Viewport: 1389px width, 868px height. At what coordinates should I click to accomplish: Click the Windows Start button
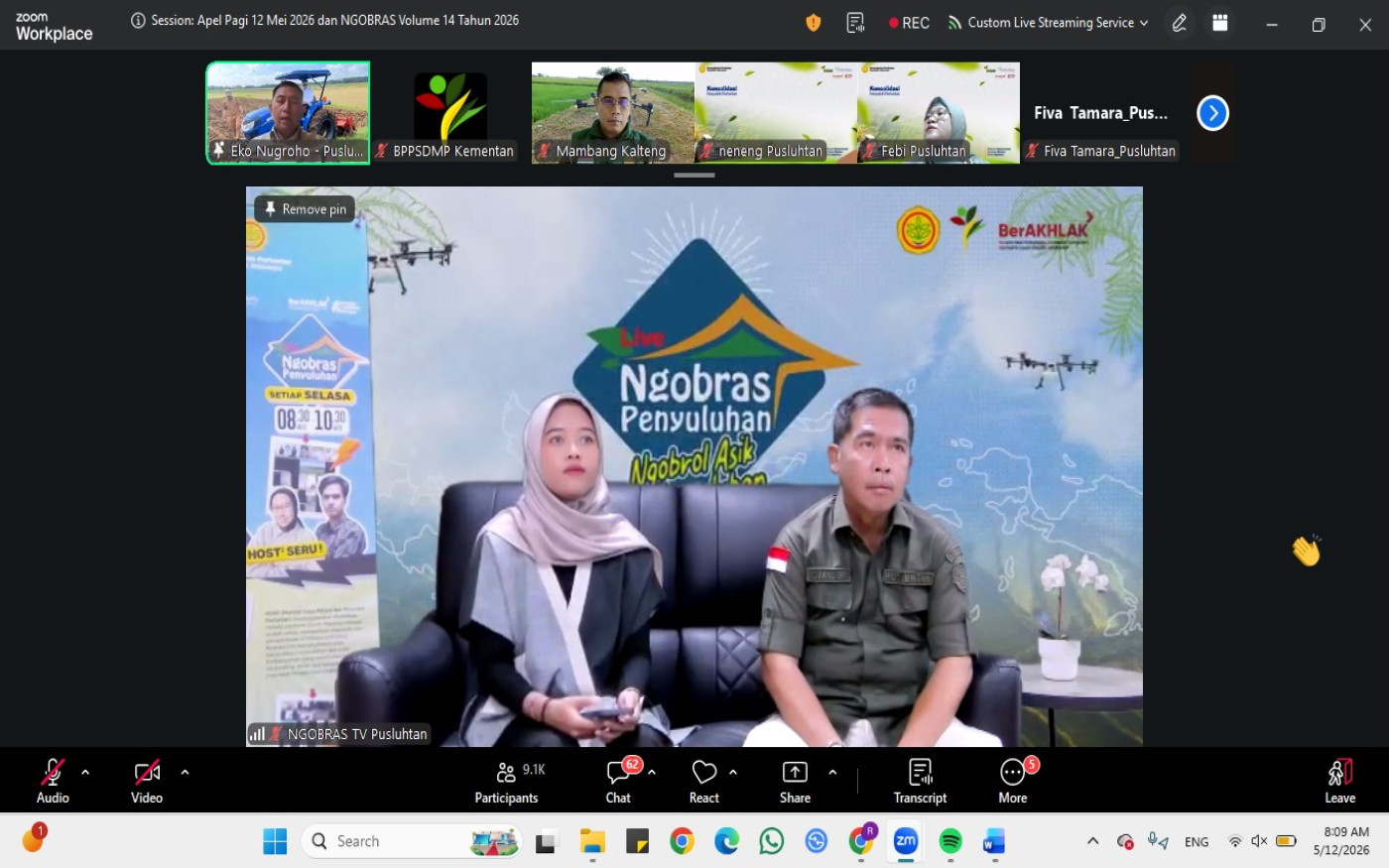click(275, 841)
